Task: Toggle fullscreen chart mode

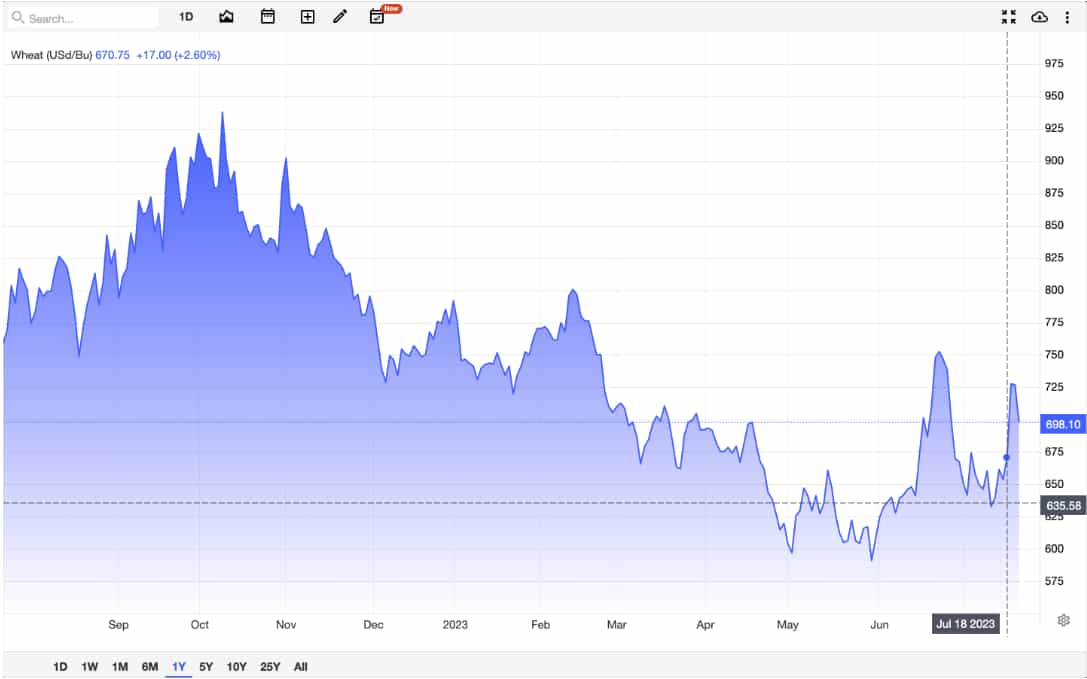Action: pyautogui.click(x=1009, y=17)
